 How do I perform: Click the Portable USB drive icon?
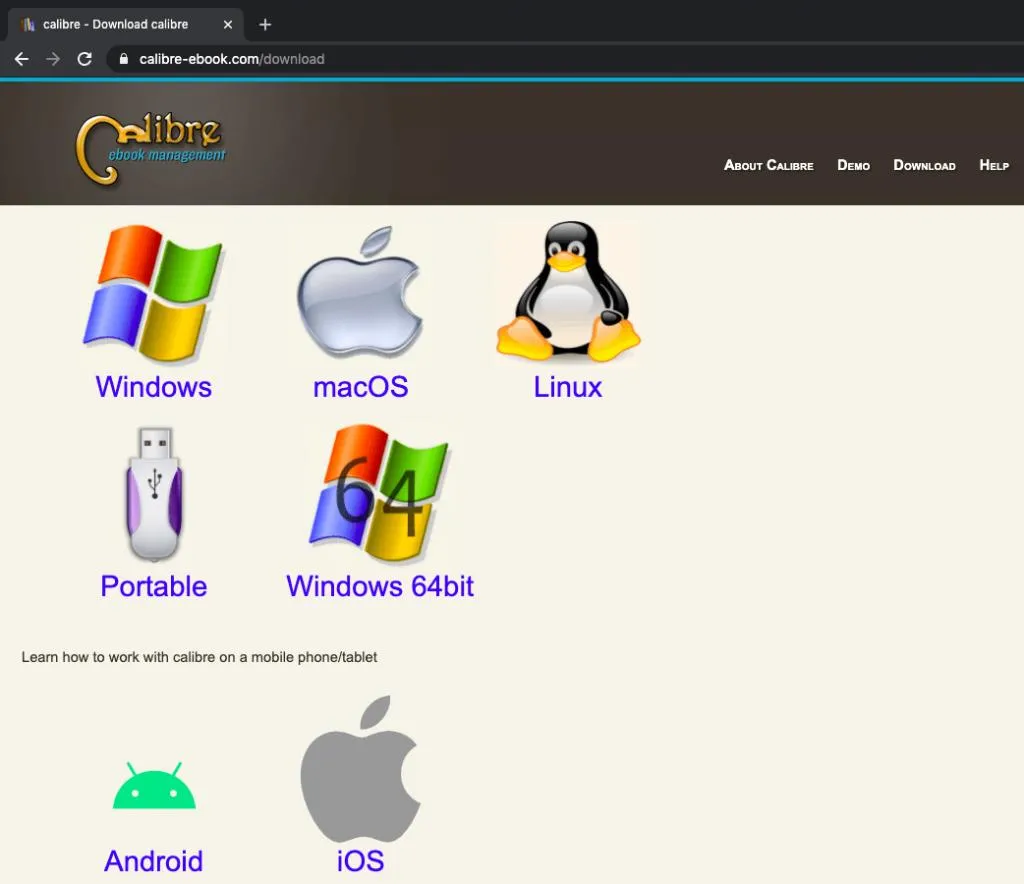pos(154,494)
